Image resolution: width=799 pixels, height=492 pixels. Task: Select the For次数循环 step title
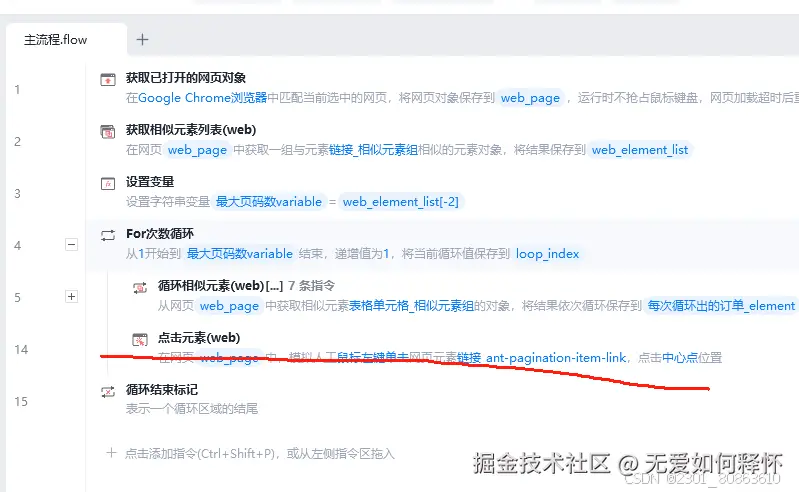pyautogui.click(x=160, y=234)
